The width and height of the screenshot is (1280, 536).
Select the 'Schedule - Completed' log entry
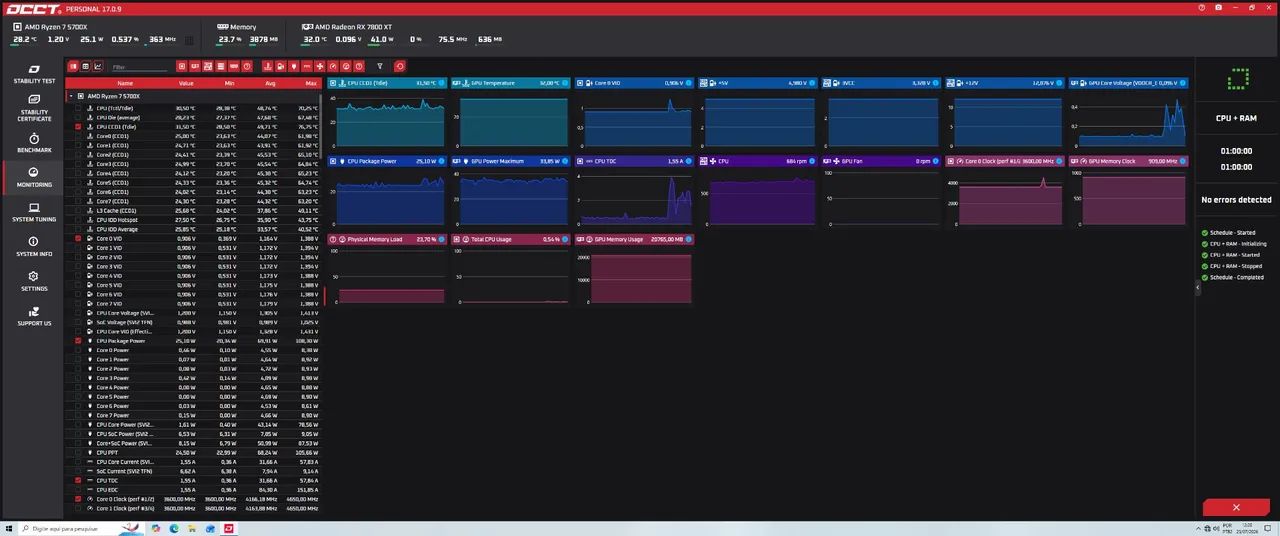click(1237, 277)
